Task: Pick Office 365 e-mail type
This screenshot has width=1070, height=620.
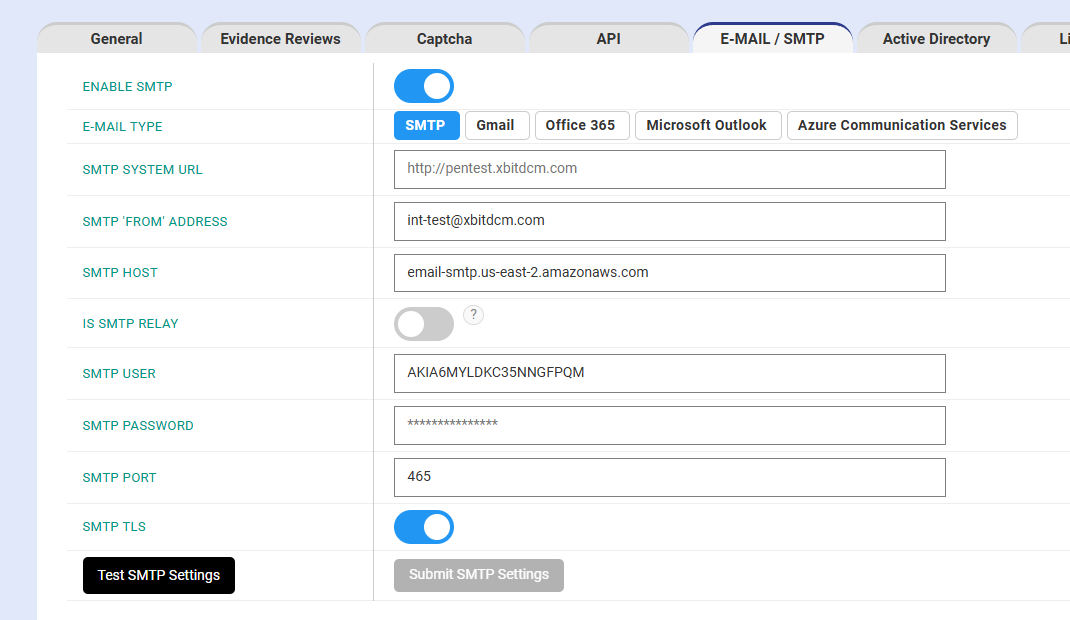Action: [580, 125]
